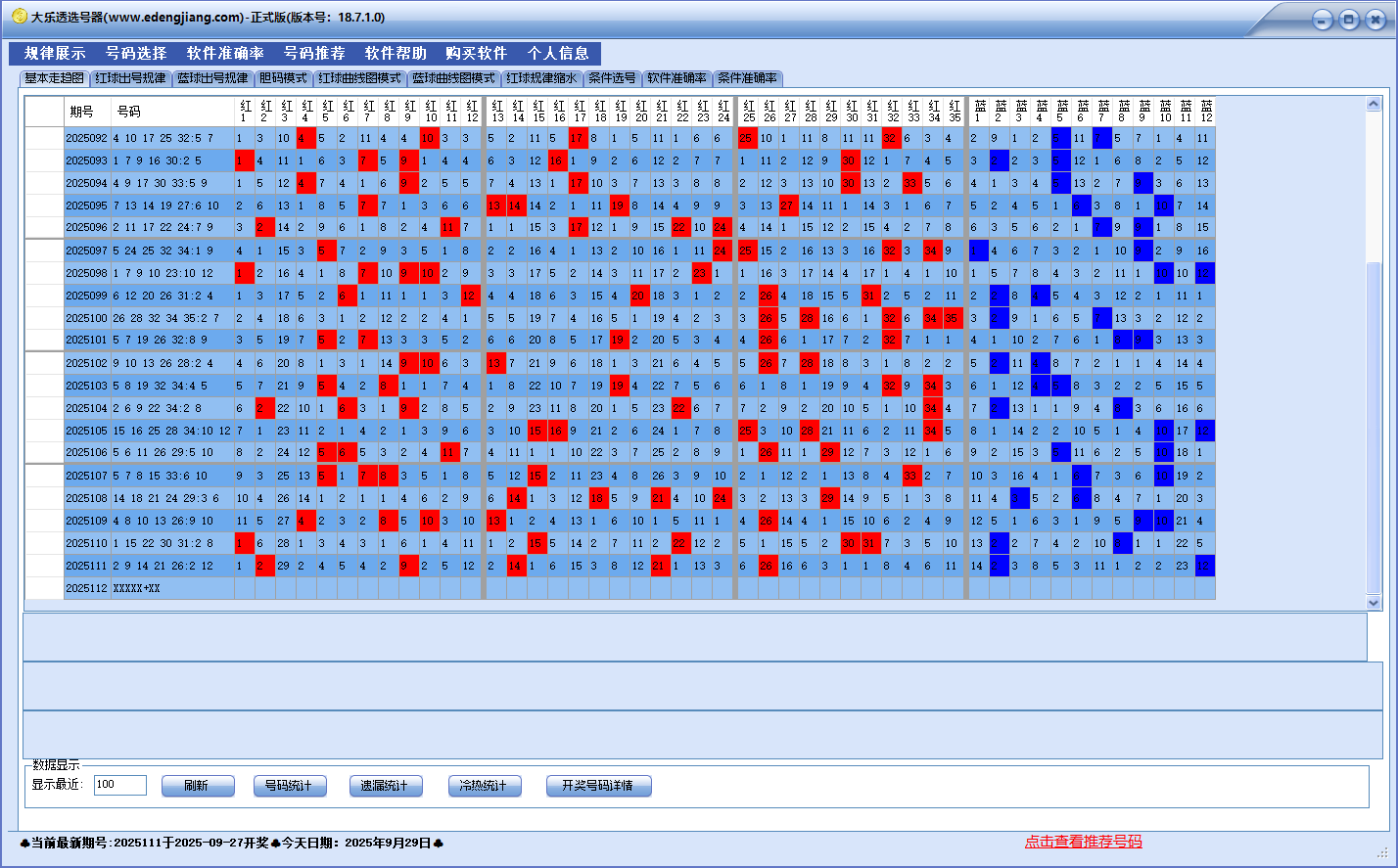Click the 号码统计 button
The width and height of the screenshot is (1398, 868).
click(289, 786)
